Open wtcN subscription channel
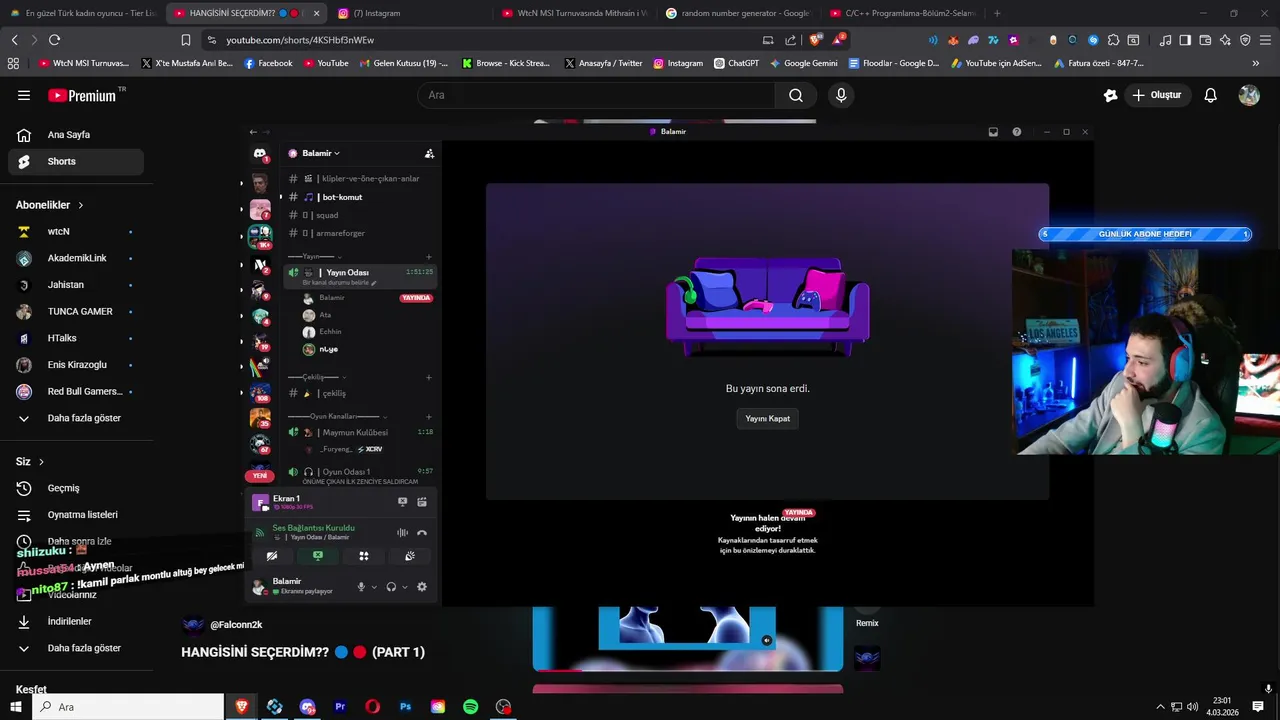Viewport: 1280px width, 720px height. (x=76, y=231)
